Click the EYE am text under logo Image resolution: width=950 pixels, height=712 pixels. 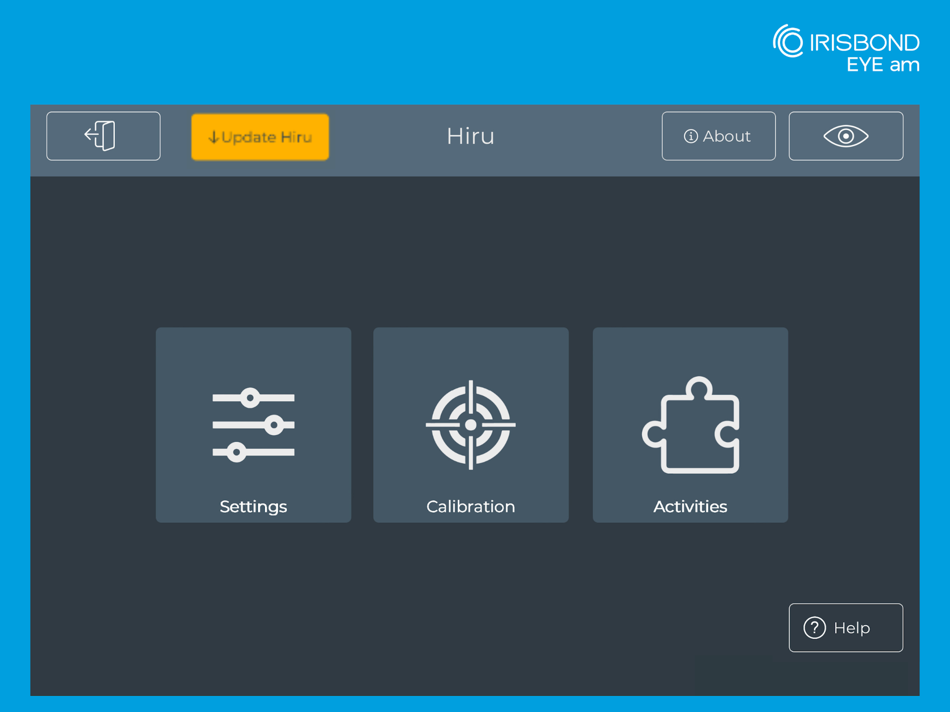(x=883, y=64)
